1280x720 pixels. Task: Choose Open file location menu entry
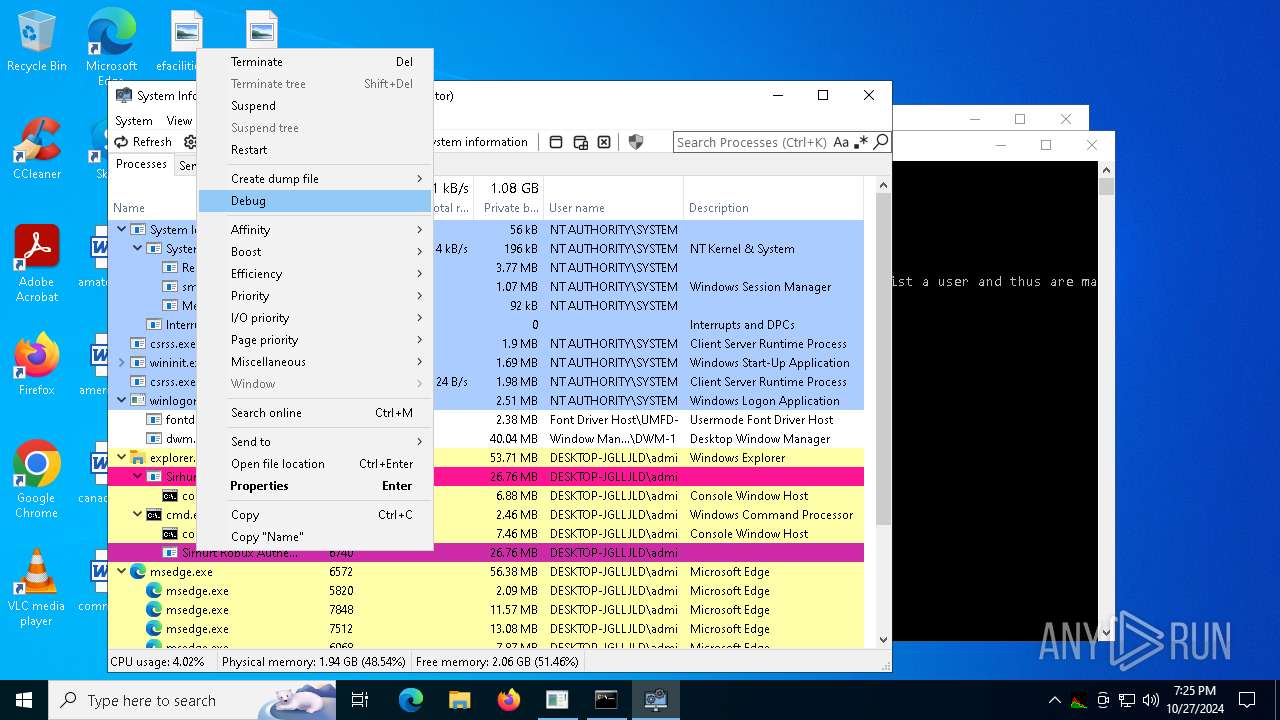[x=315, y=464]
